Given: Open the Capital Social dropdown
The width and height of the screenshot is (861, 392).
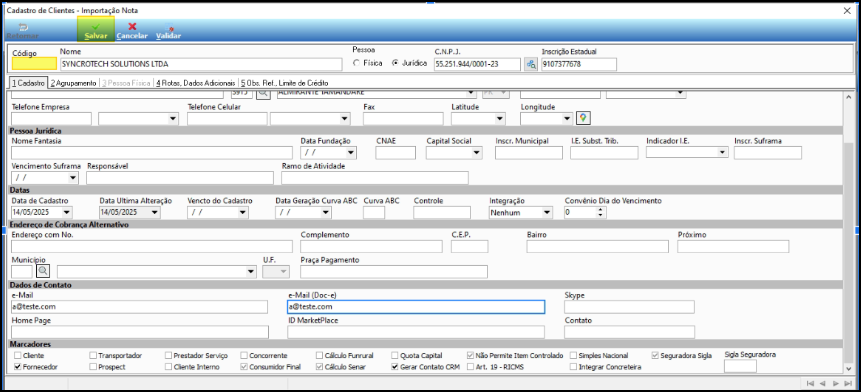Looking at the screenshot, I should pyautogui.click(x=477, y=153).
